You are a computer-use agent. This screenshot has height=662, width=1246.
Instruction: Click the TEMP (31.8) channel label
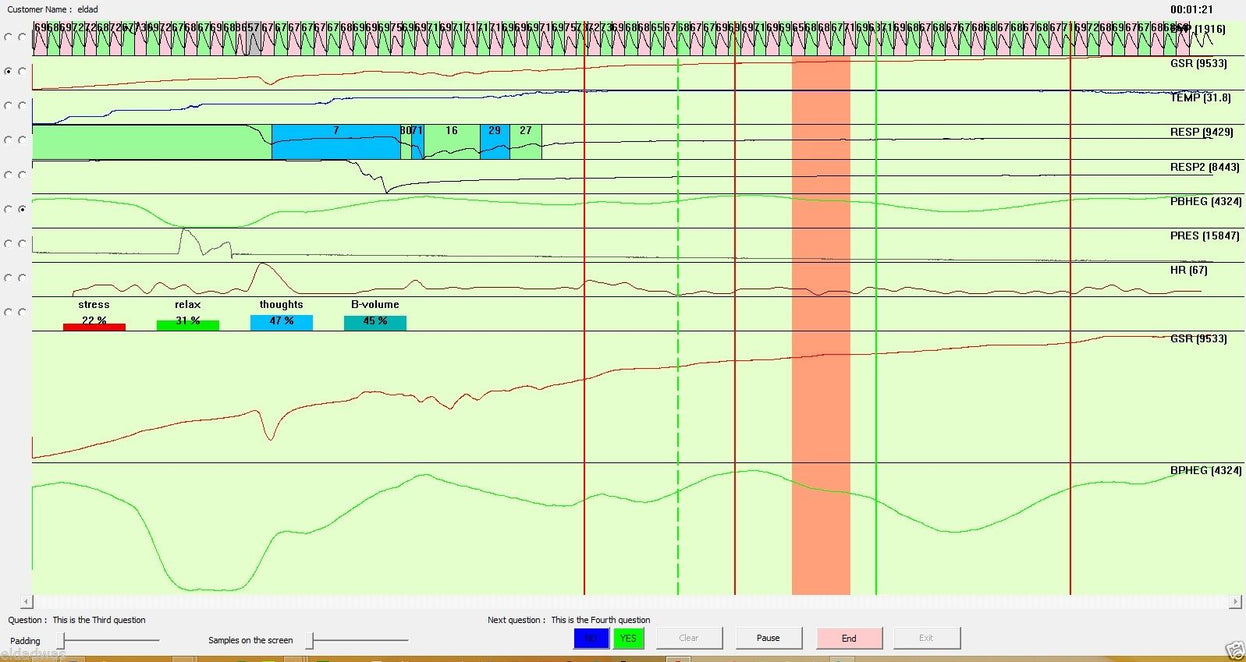click(x=1200, y=98)
